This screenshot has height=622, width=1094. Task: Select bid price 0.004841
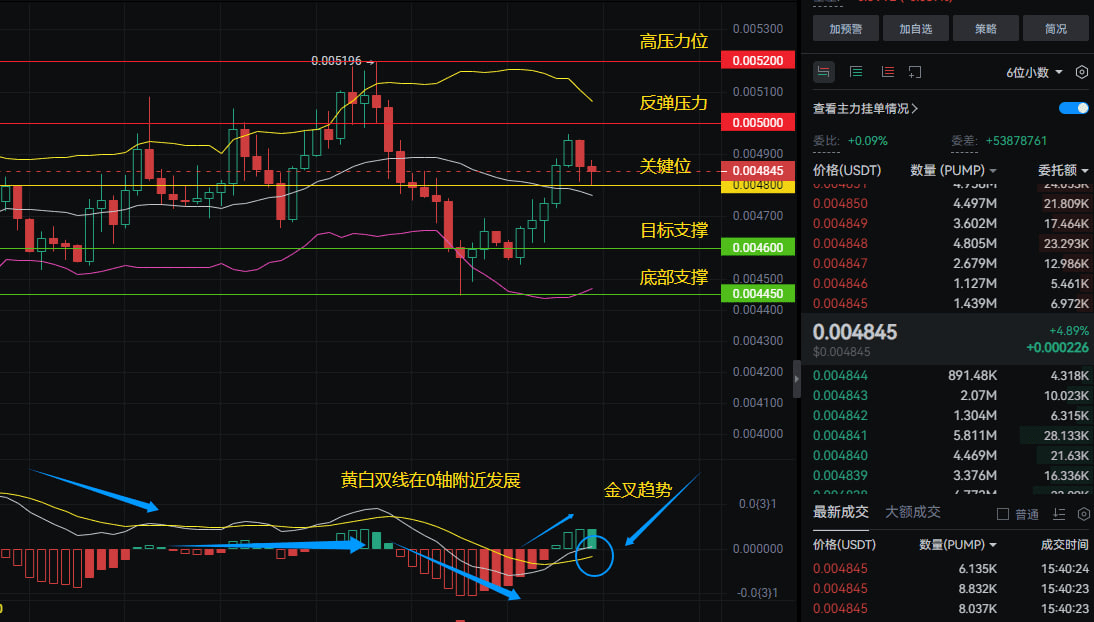[x=840, y=435]
